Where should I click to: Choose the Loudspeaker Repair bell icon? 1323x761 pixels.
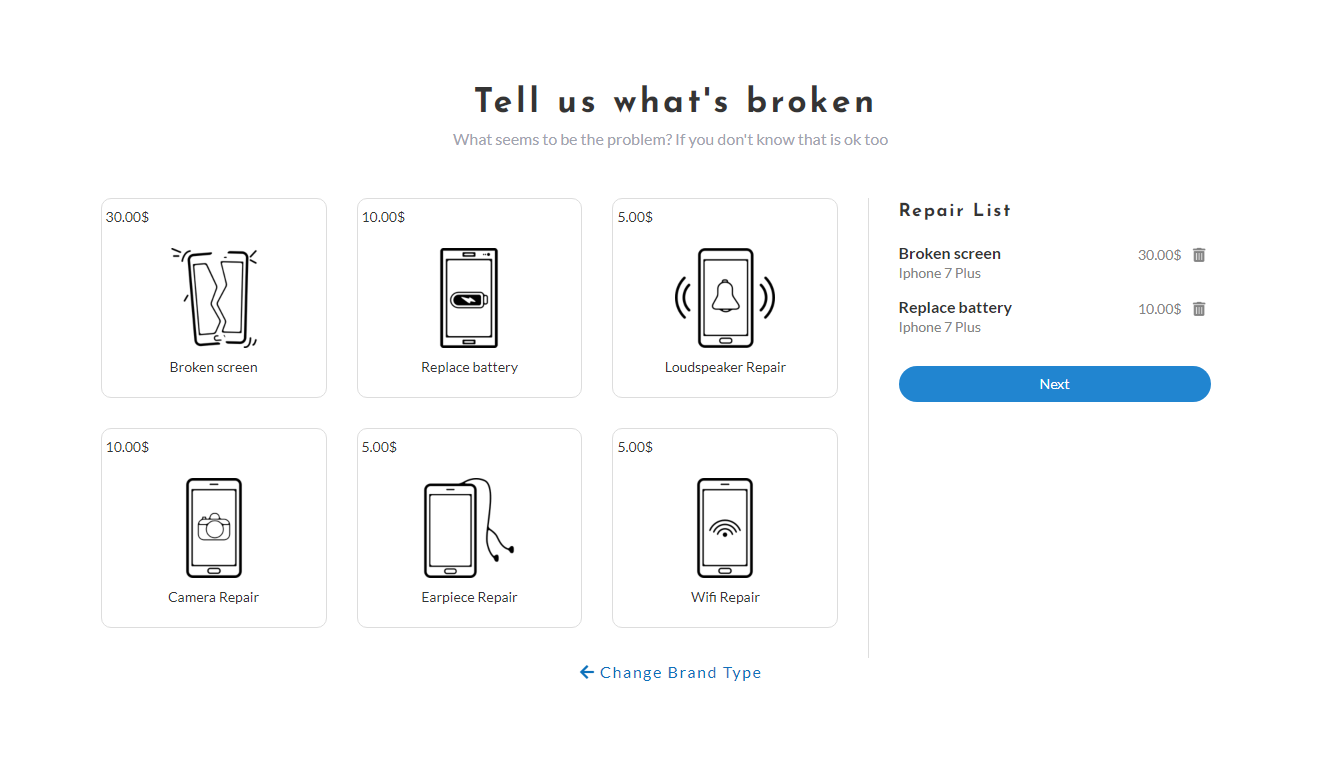click(x=725, y=297)
